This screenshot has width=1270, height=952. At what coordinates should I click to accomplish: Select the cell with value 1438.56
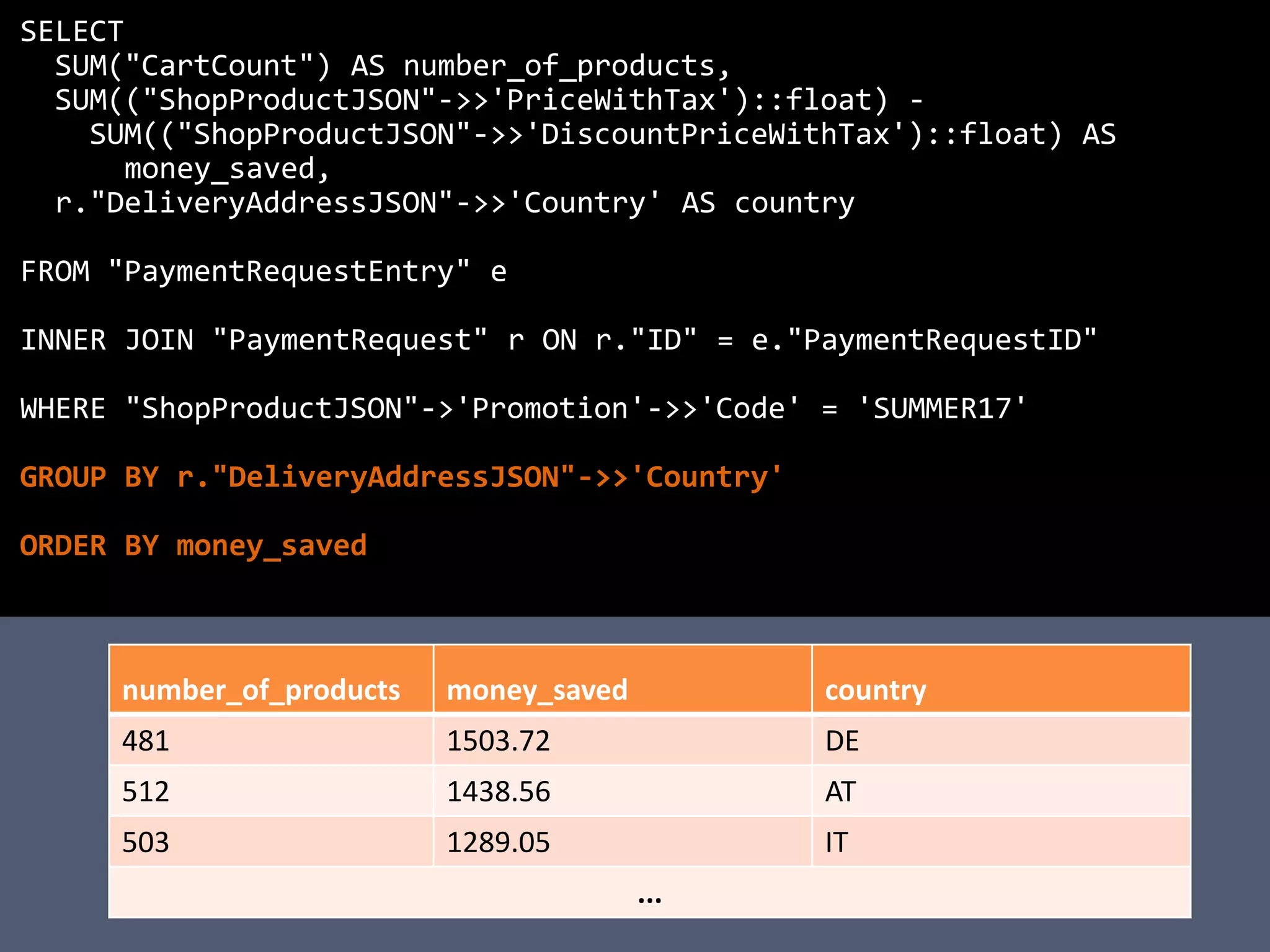point(623,791)
